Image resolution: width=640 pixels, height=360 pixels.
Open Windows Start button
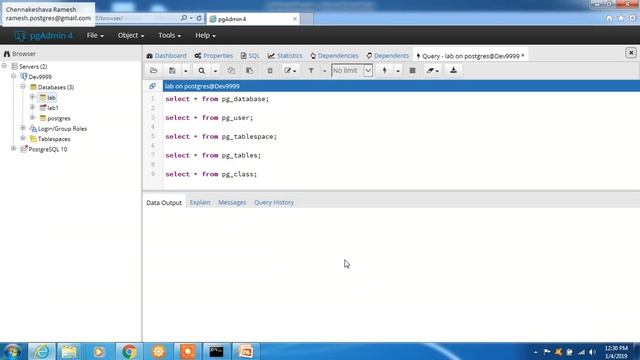pos(12,351)
